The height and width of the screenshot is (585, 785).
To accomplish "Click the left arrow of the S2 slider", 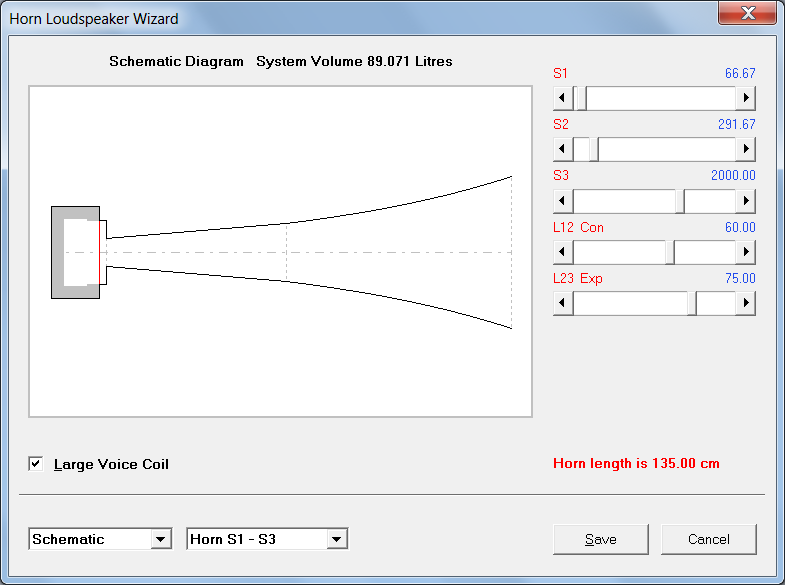I will [563, 149].
